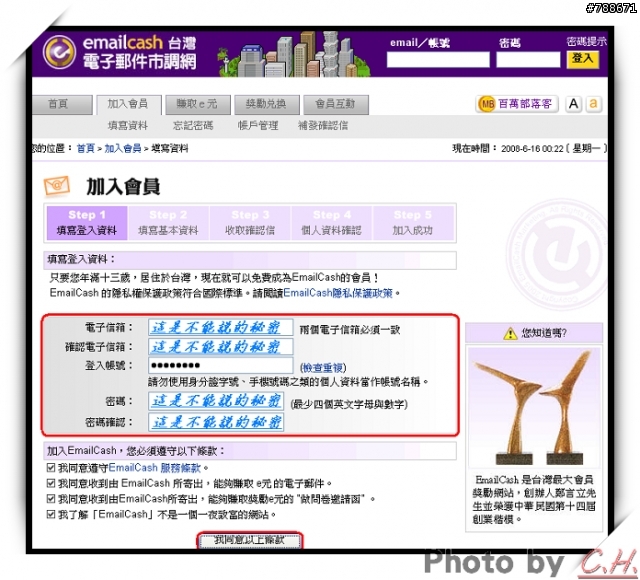The width and height of the screenshot is (640, 580).
Task: Toggle the 我同意遵守EmailCash 服務條款 checkbox
Action: (51, 467)
